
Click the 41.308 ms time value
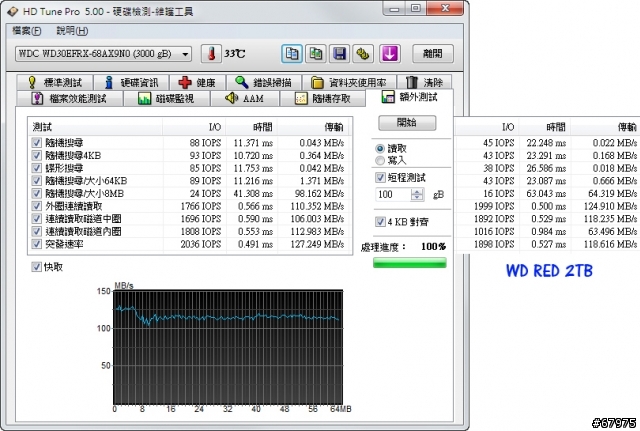coord(253,193)
